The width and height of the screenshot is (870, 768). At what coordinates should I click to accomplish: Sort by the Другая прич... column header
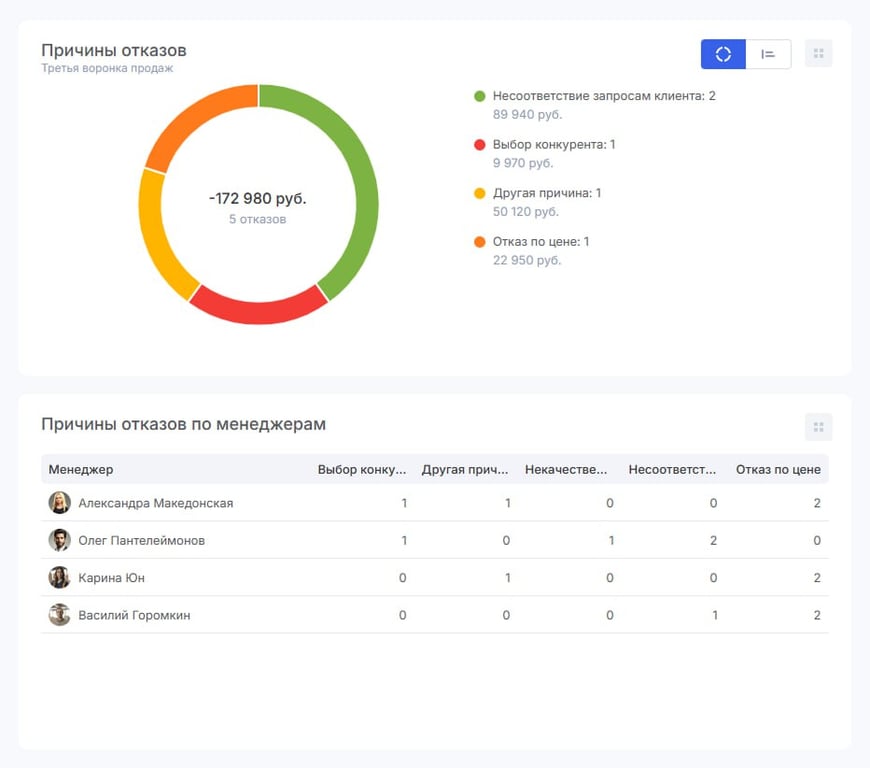click(x=465, y=469)
